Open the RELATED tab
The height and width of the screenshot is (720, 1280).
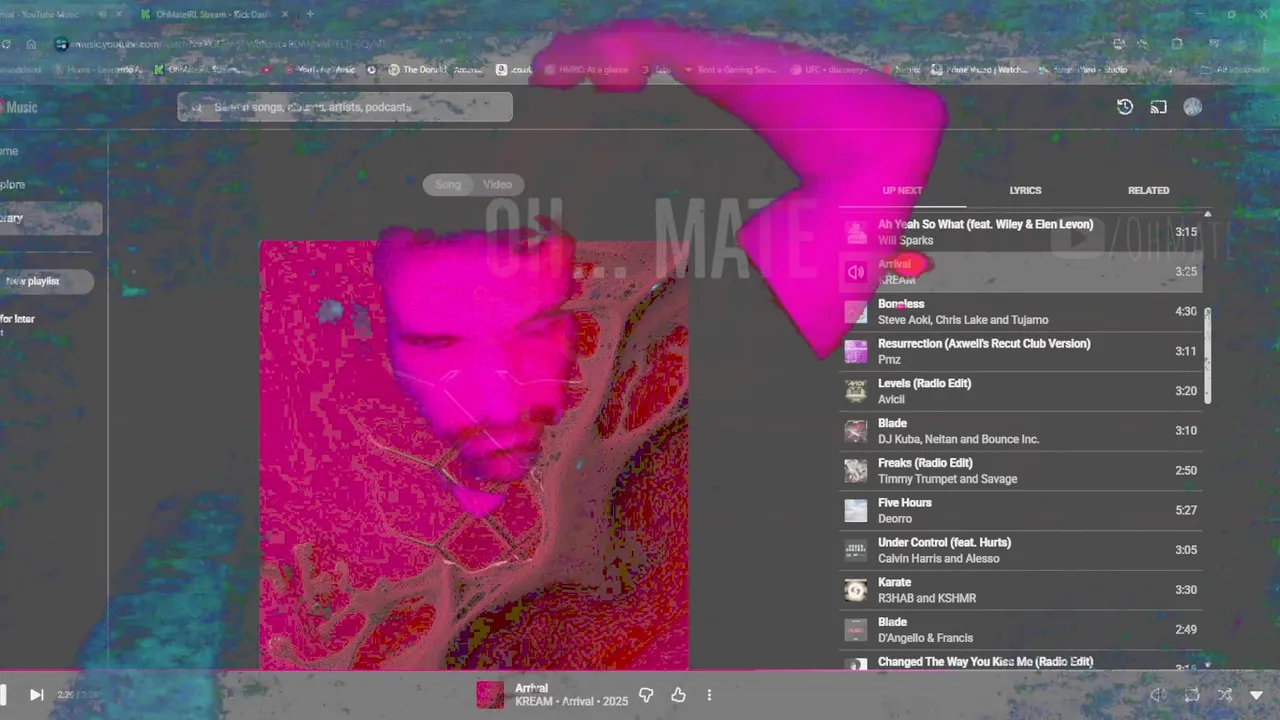point(1148,190)
